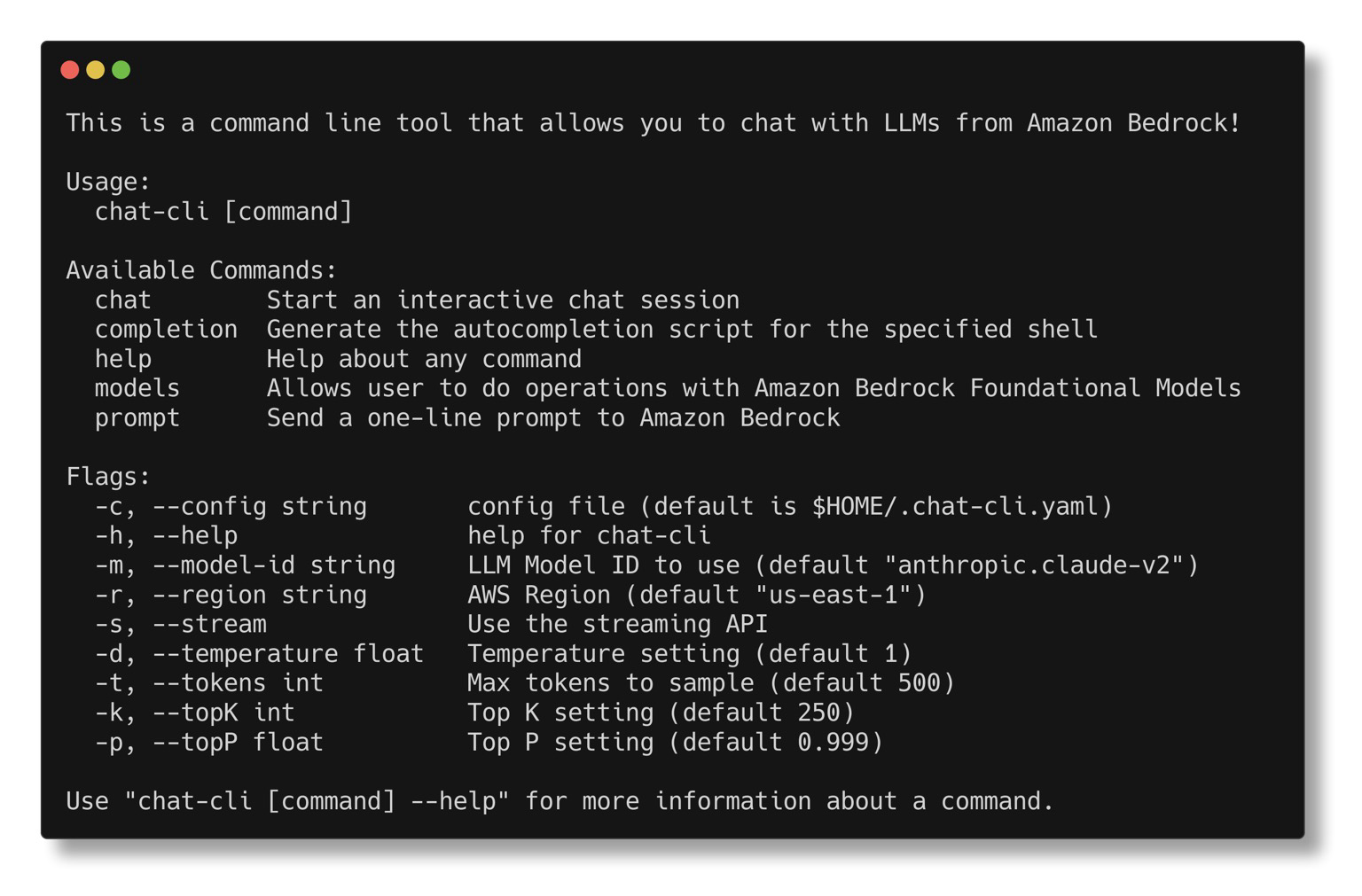The image size is (1362, 896).
Task: Click the green maximize window button
Action: 121,70
